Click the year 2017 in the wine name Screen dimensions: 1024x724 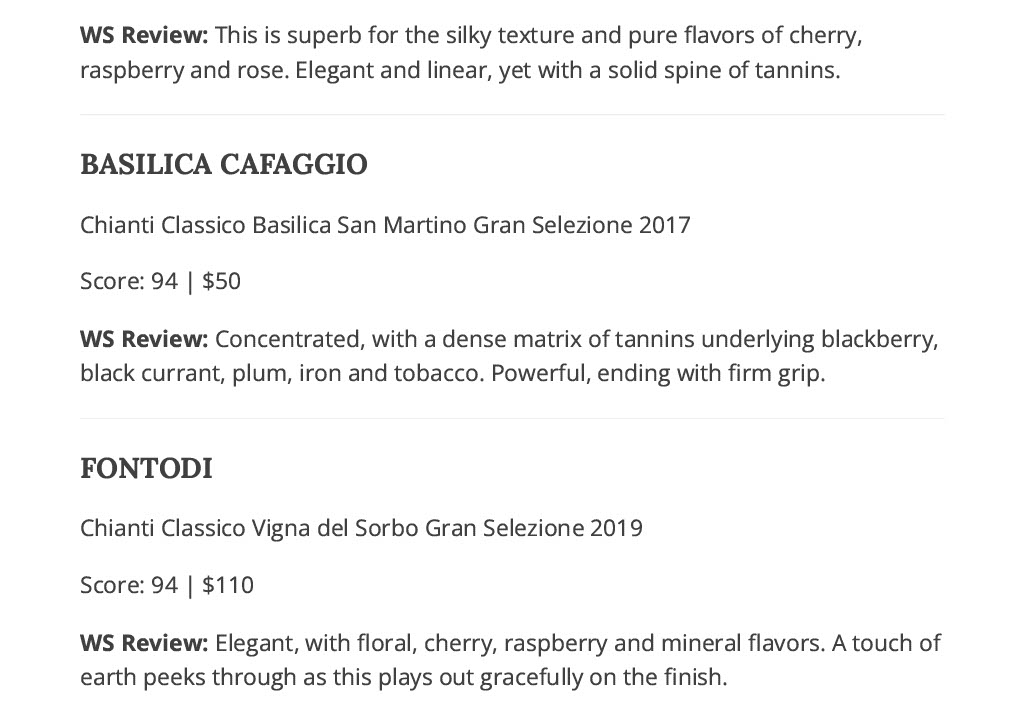(x=665, y=225)
